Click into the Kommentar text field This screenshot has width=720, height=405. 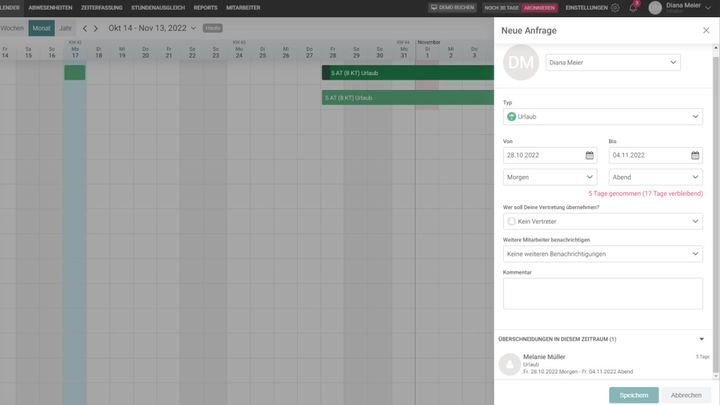pos(602,293)
